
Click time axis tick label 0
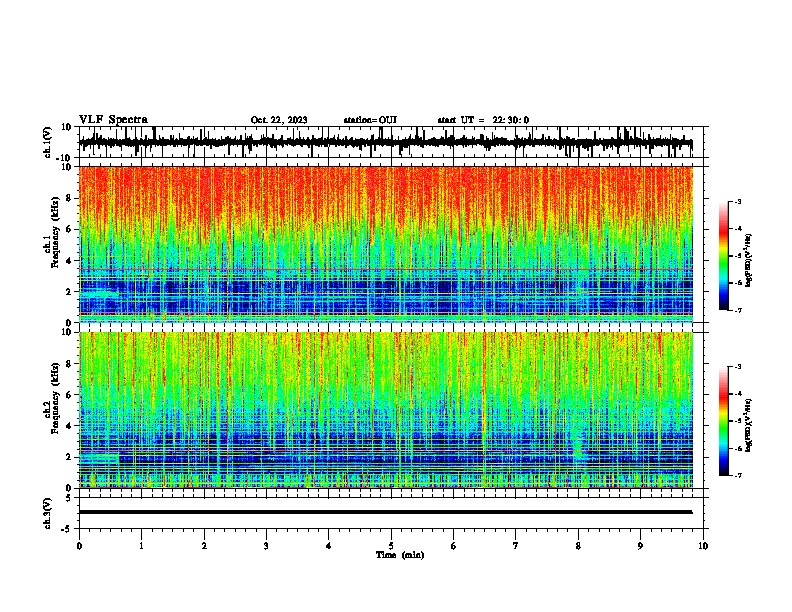click(x=79, y=546)
